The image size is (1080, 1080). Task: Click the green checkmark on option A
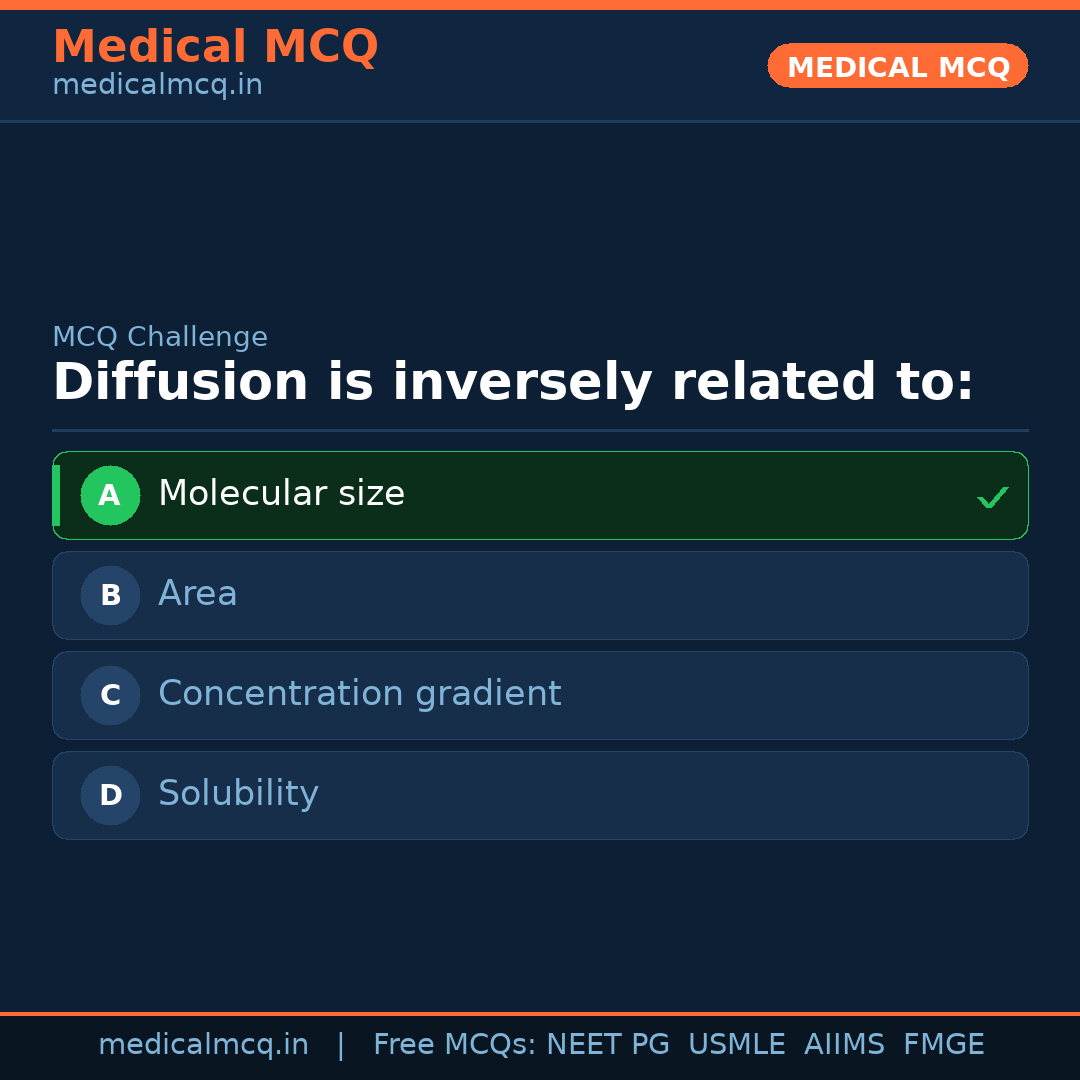click(992, 496)
